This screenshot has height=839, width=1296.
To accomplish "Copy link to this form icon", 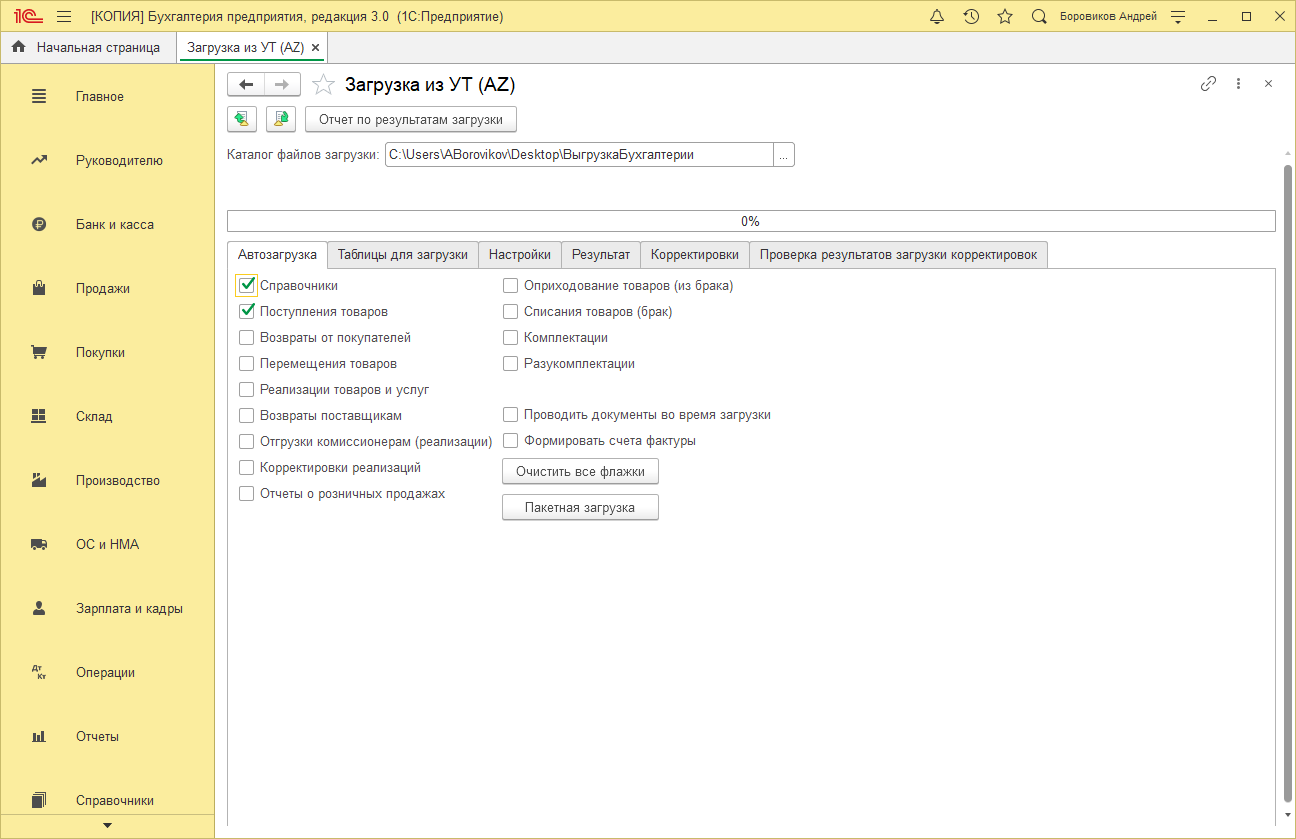I will 1208,84.
